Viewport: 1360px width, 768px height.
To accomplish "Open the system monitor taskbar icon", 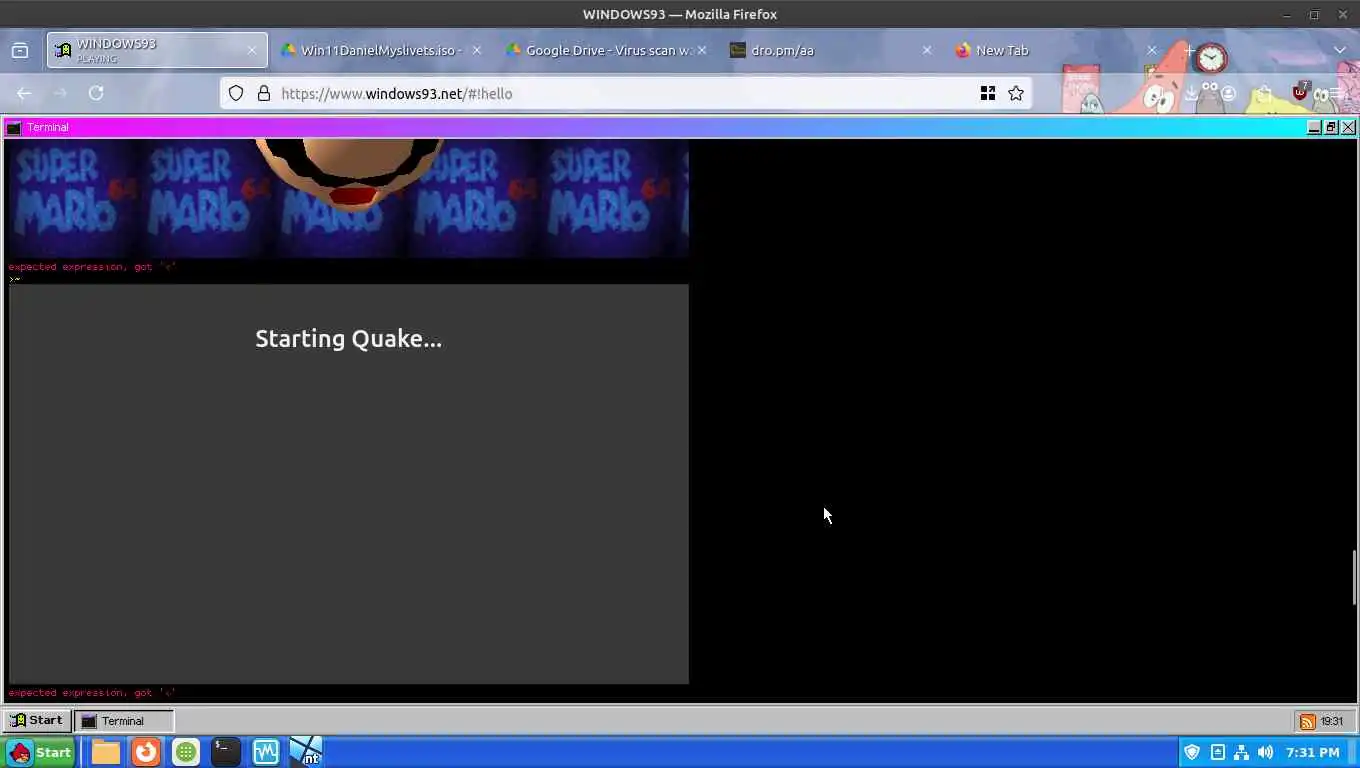I will pyautogui.click(x=266, y=752).
